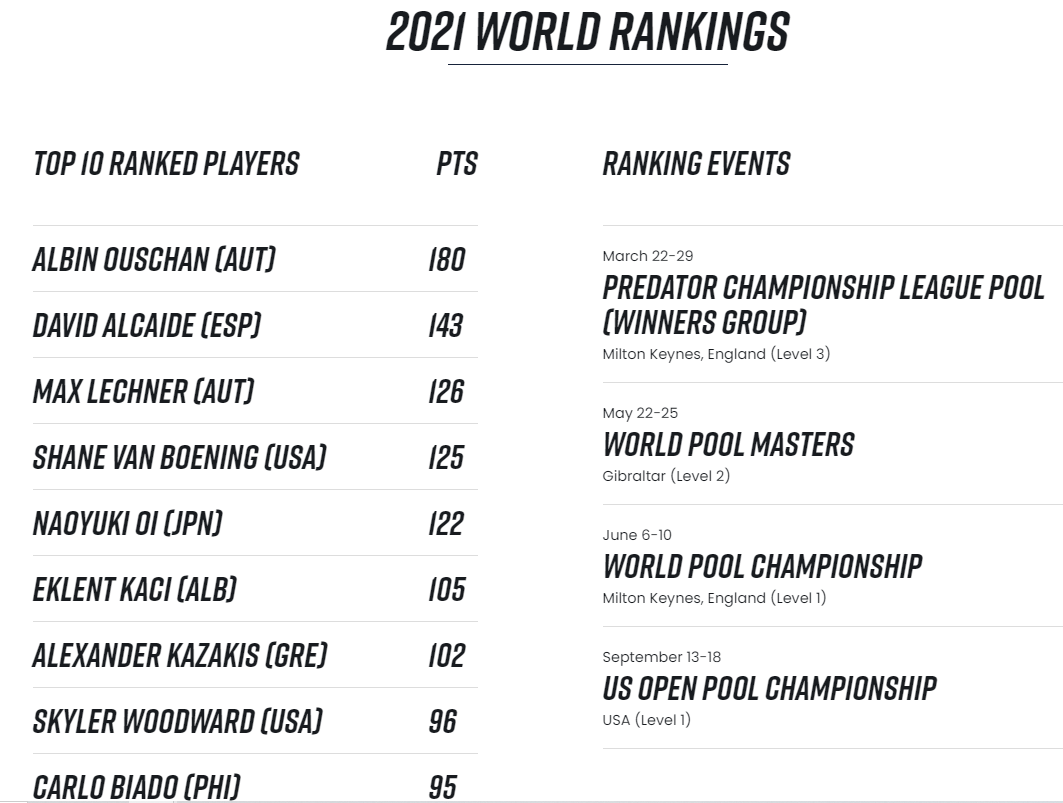This screenshot has height=803, width=1063.
Task: Click Alexander Kazakis (GRE) name
Action: [180, 655]
